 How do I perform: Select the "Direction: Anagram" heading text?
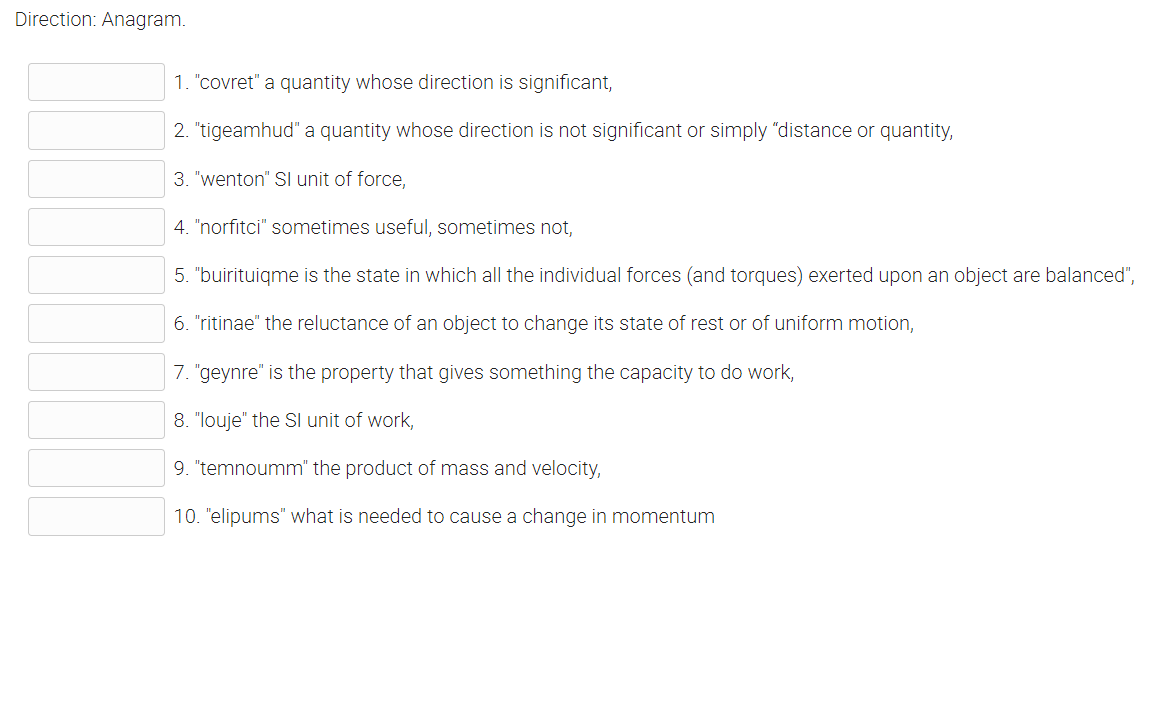(x=100, y=19)
